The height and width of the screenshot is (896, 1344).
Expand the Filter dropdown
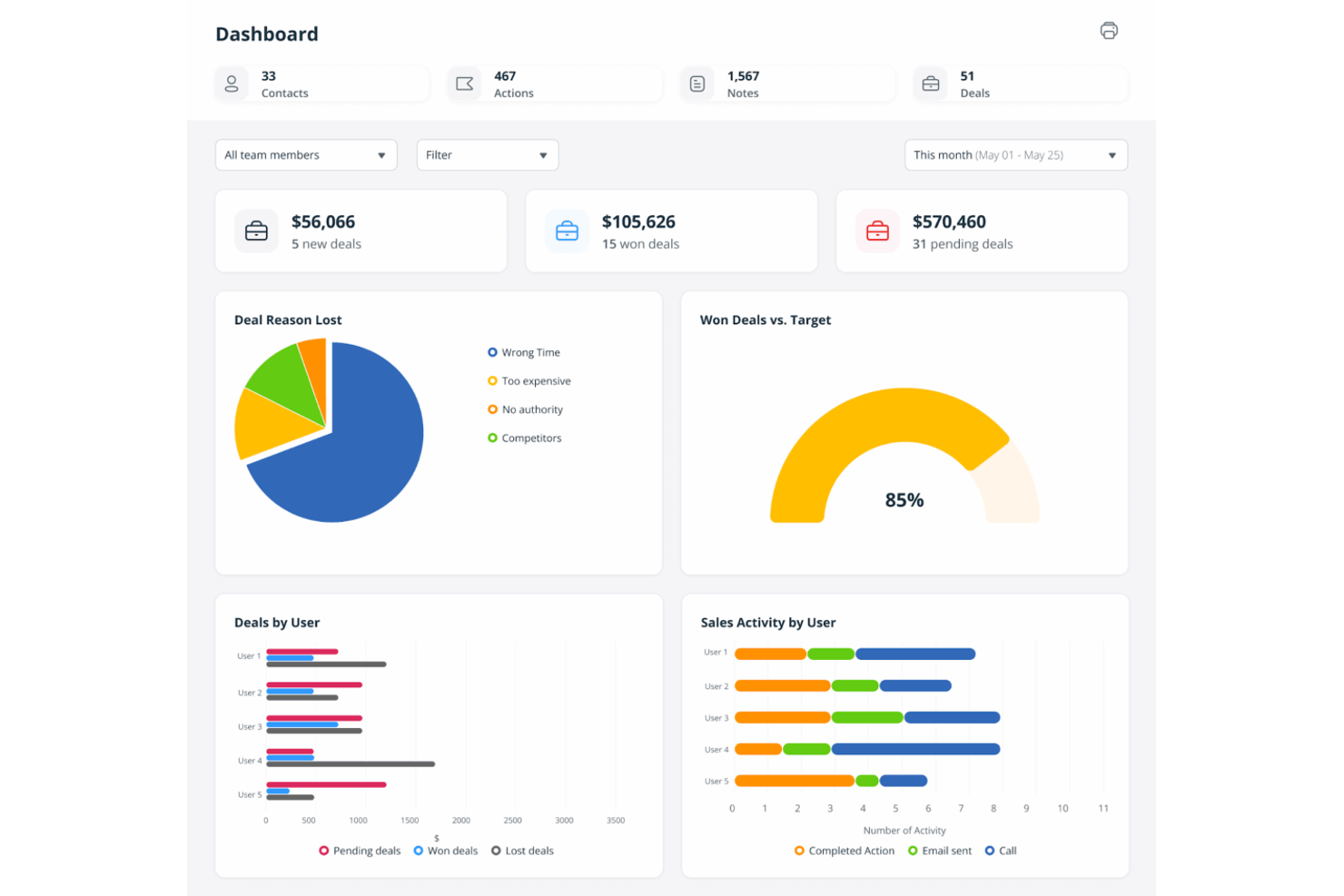[487, 154]
